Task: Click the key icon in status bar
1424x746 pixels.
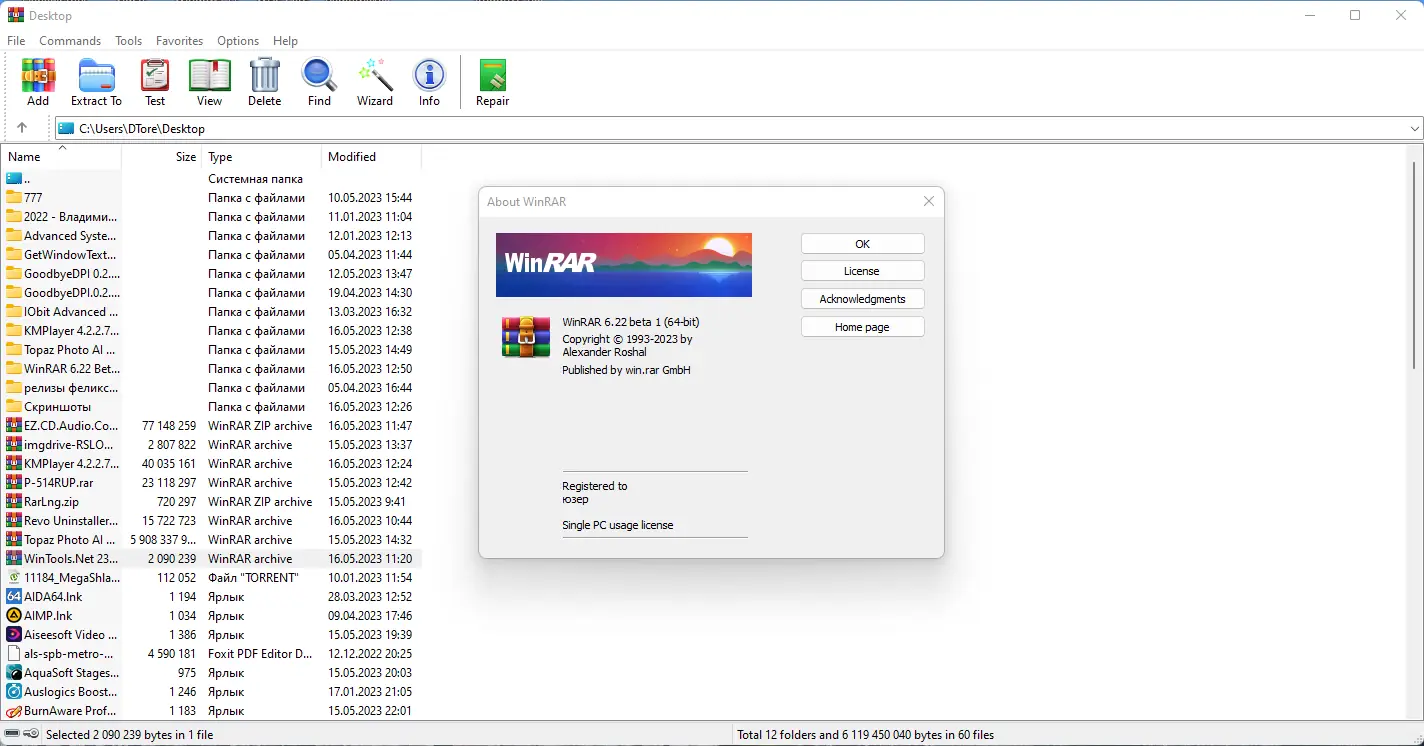Action: pyautogui.click(x=29, y=735)
